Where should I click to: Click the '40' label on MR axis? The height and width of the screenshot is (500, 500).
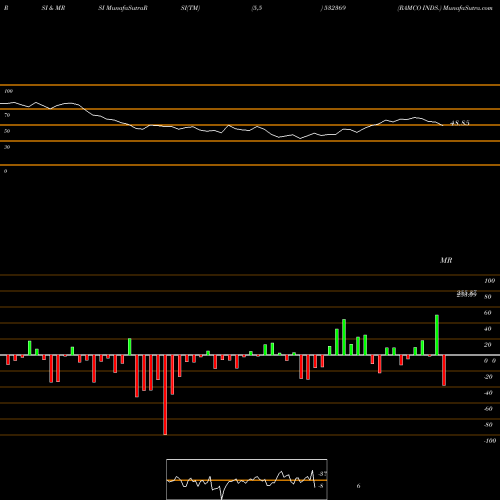[488, 329]
